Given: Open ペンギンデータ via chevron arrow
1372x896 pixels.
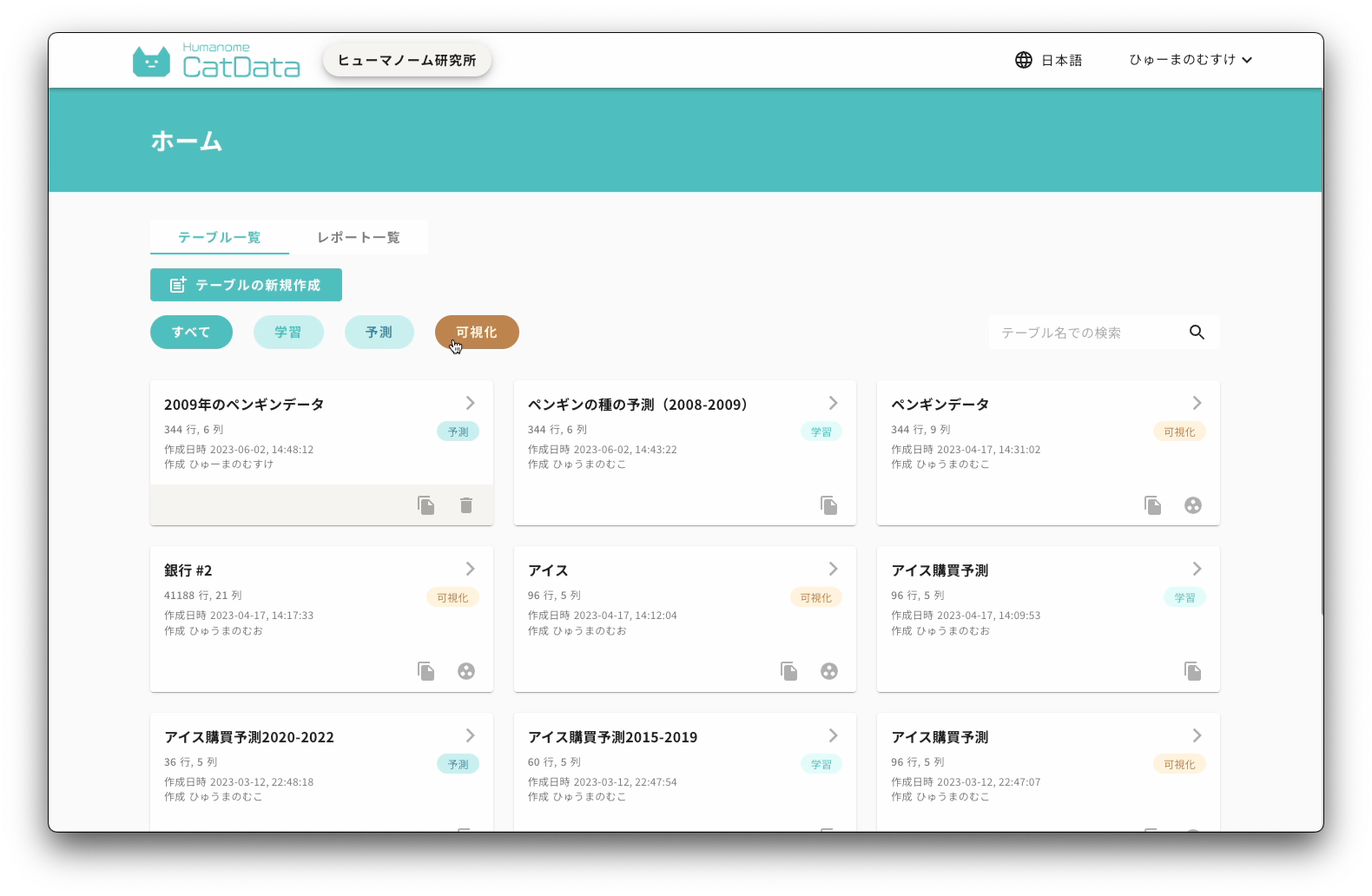Looking at the screenshot, I should pos(1197,403).
